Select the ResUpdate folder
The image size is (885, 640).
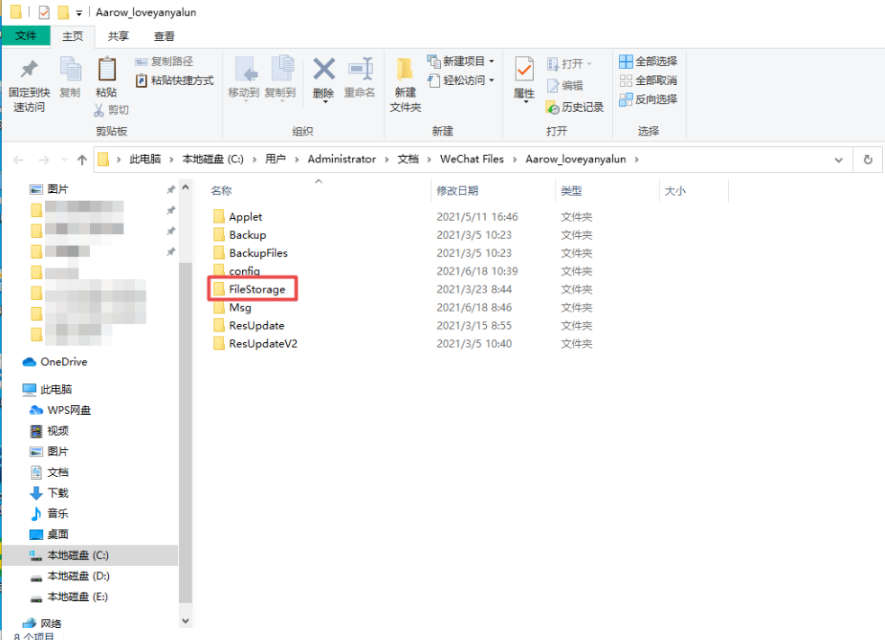(x=256, y=326)
